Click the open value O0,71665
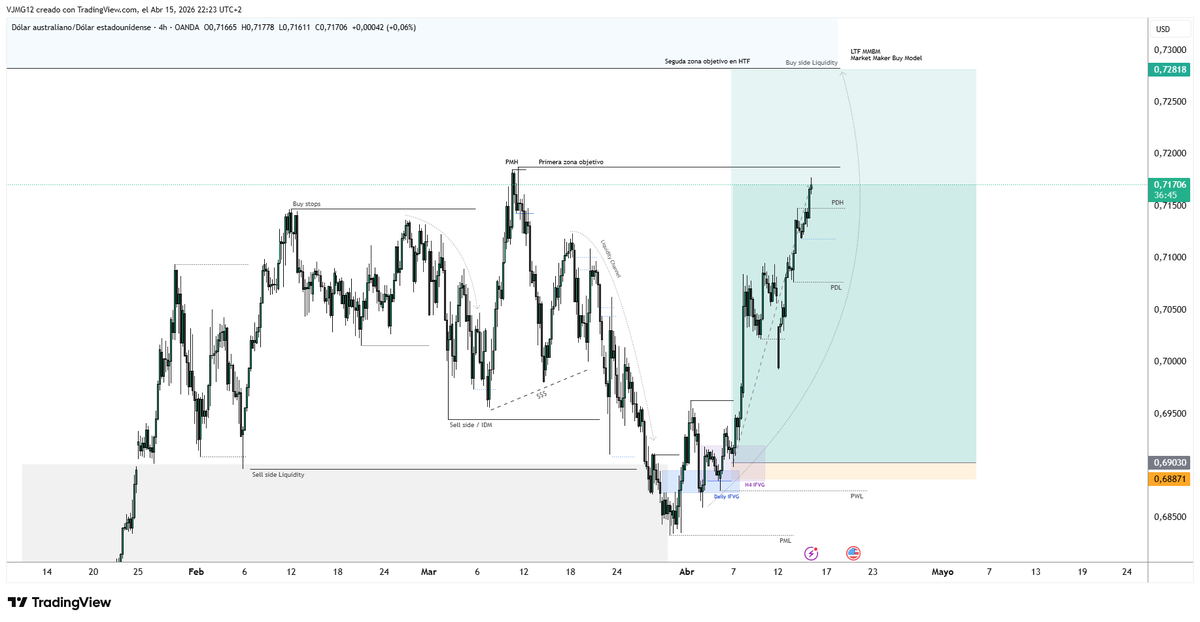 pos(222,27)
